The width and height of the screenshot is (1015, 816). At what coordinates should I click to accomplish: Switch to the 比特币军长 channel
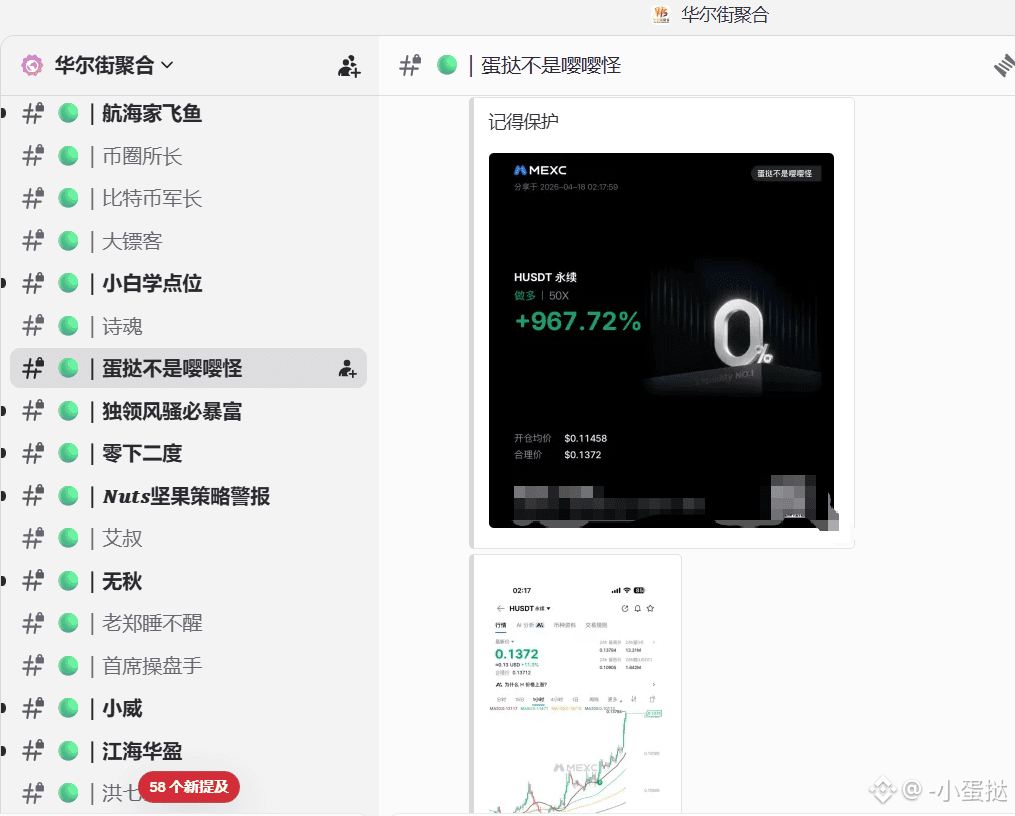coord(188,199)
